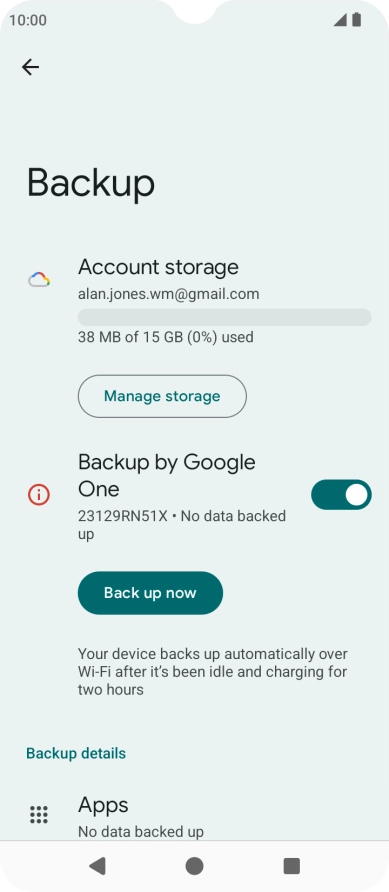
Task: Click the Apps grid icon
Action: click(39, 815)
